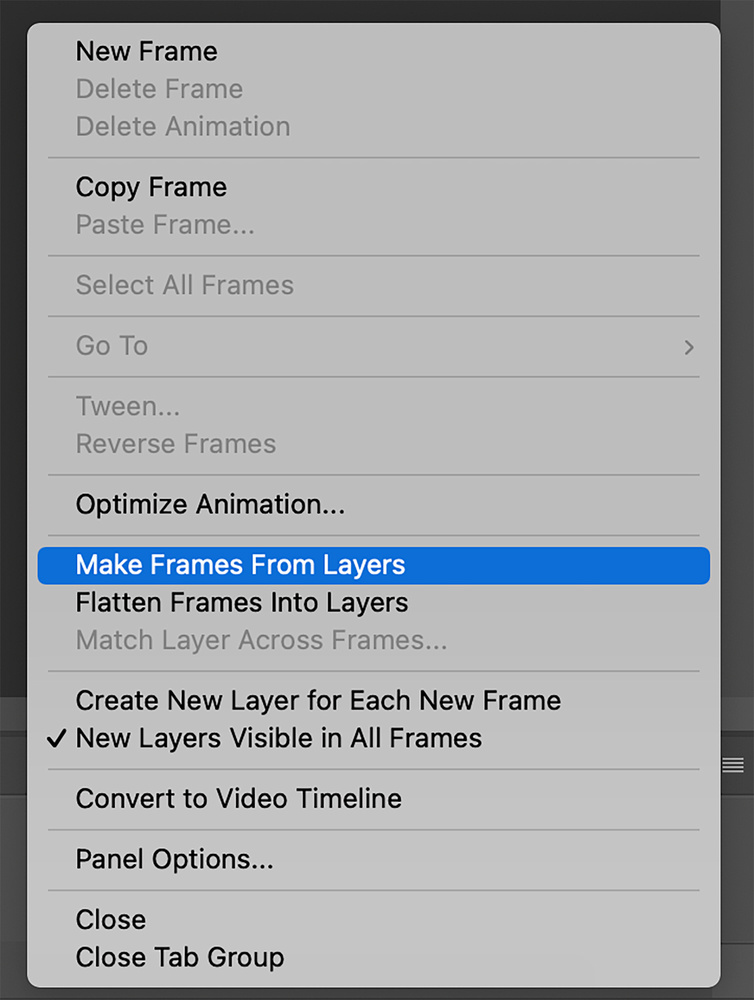Open Panel Options dialog
This screenshot has width=754, height=1000.
coord(374,859)
